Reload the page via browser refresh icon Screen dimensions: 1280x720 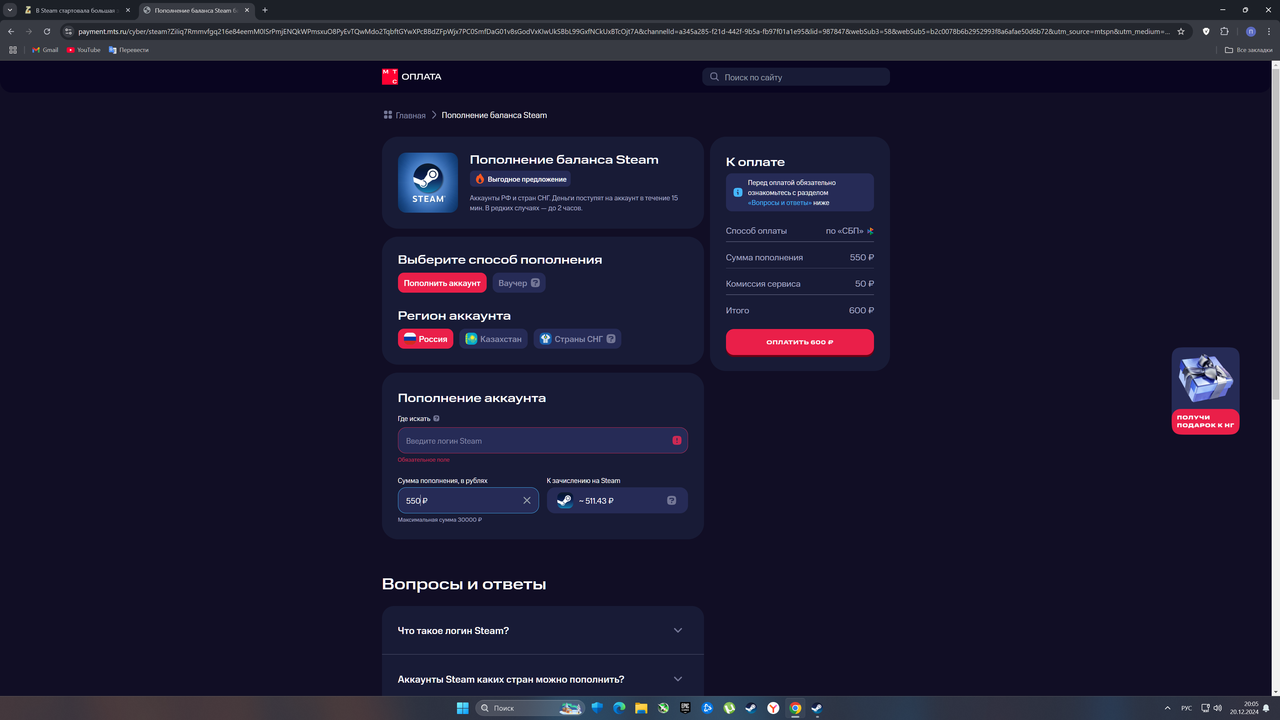click(47, 31)
